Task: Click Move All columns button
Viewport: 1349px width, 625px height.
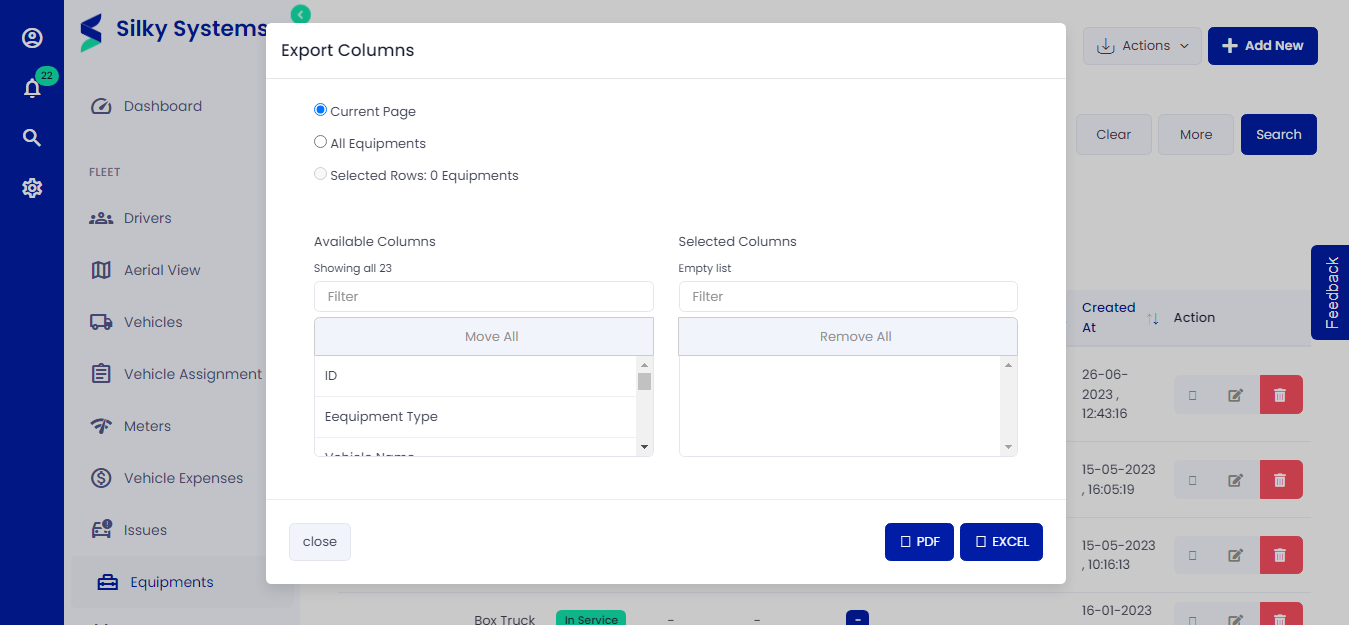Action: [x=483, y=337]
